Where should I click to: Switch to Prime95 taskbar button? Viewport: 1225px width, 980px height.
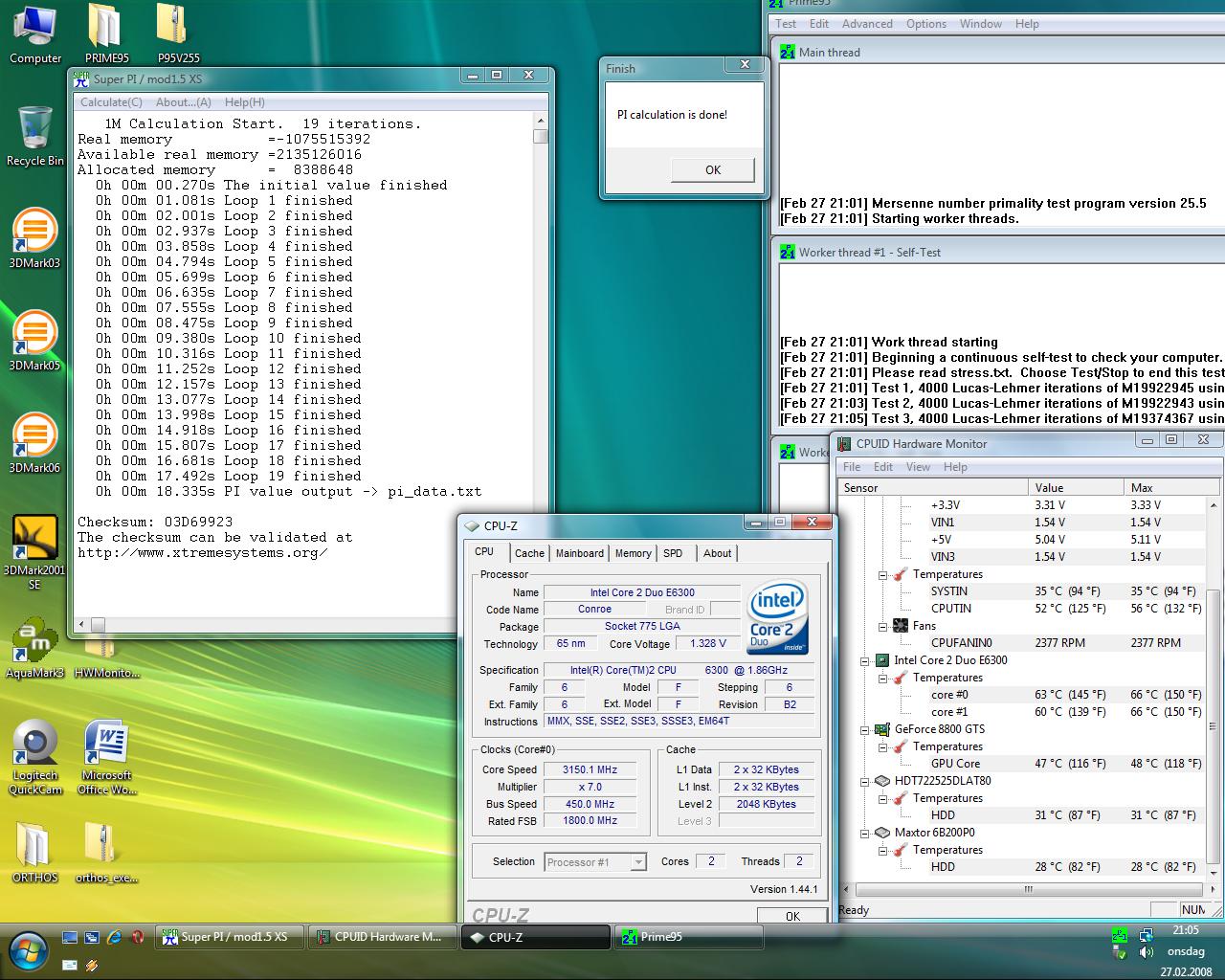pos(689,937)
